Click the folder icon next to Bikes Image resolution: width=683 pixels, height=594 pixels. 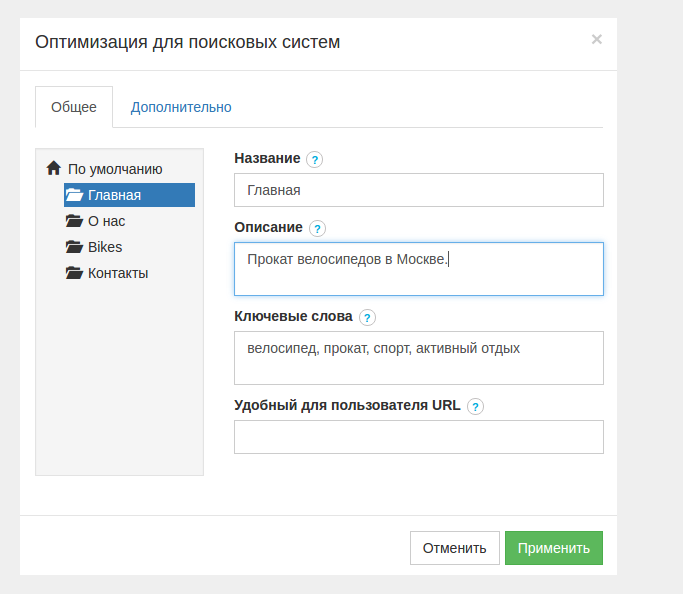(74, 247)
